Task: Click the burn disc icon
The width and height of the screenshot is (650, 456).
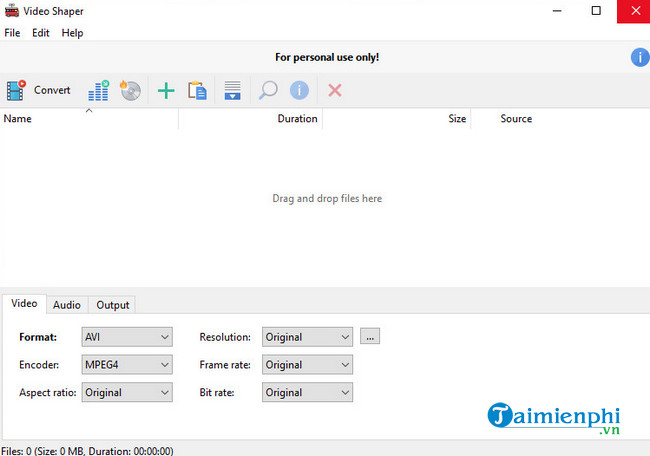Action: 130,91
